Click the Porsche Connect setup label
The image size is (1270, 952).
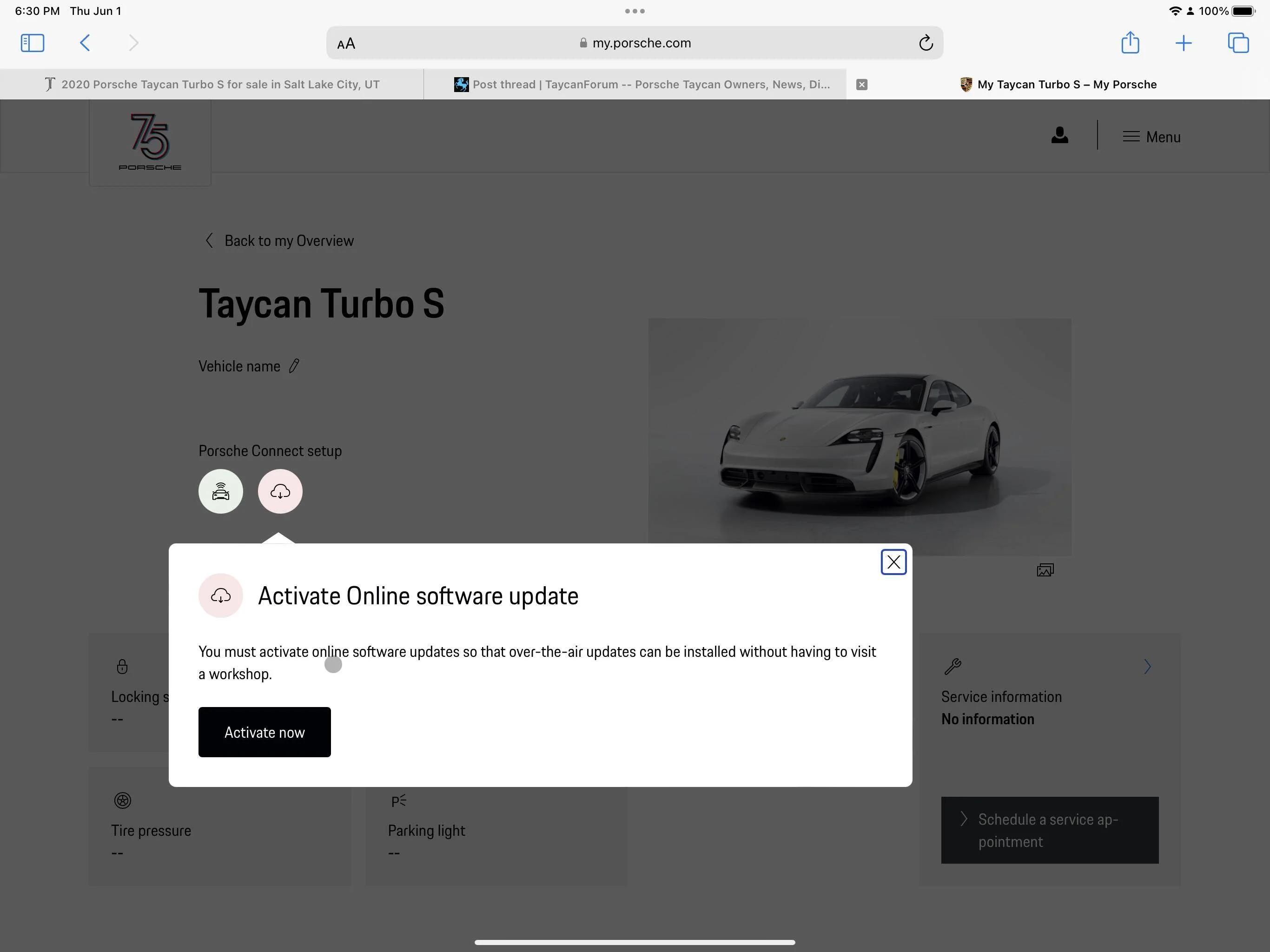[x=270, y=451]
